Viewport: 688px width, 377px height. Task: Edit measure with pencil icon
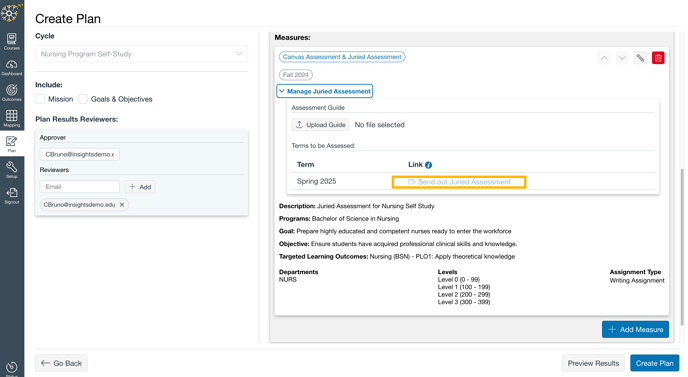point(640,58)
